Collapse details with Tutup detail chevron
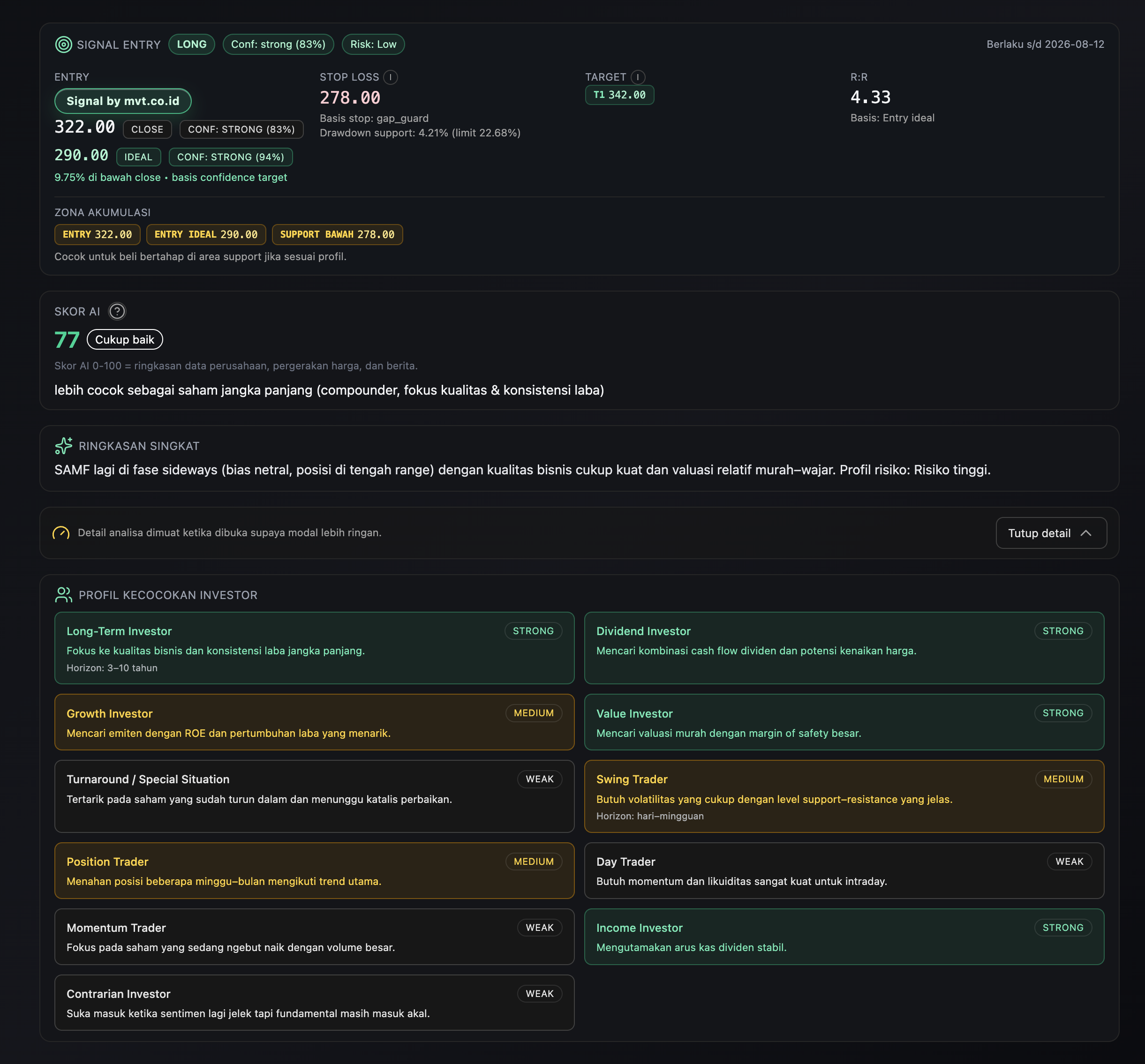 1085,533
